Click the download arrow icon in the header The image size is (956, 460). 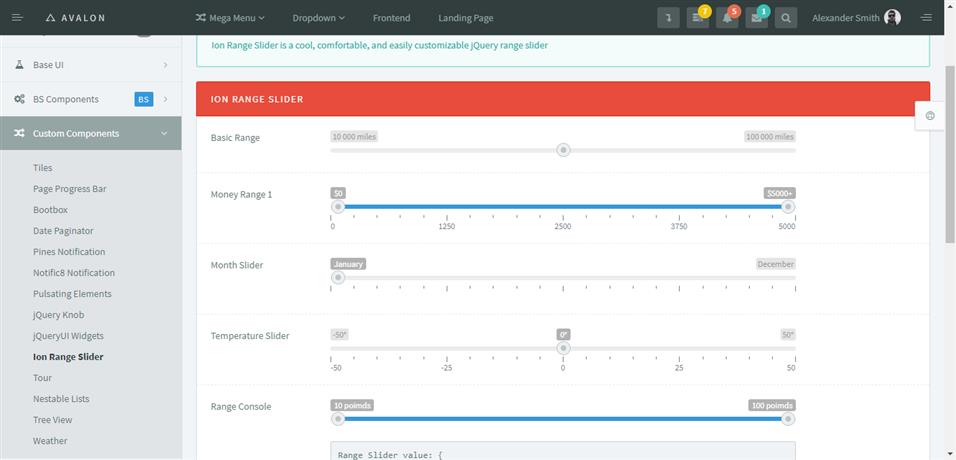pos(668,18)
